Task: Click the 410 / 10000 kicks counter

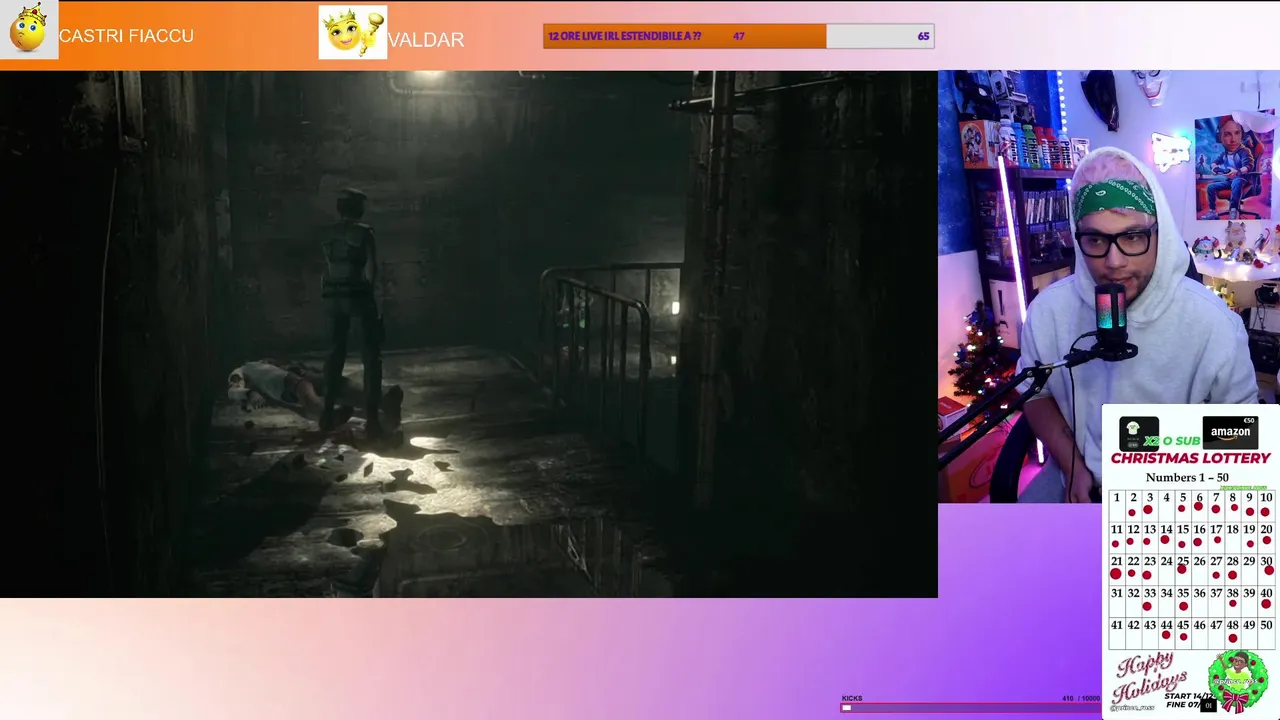Action: pyautogui.click(x=1080, y=698)
